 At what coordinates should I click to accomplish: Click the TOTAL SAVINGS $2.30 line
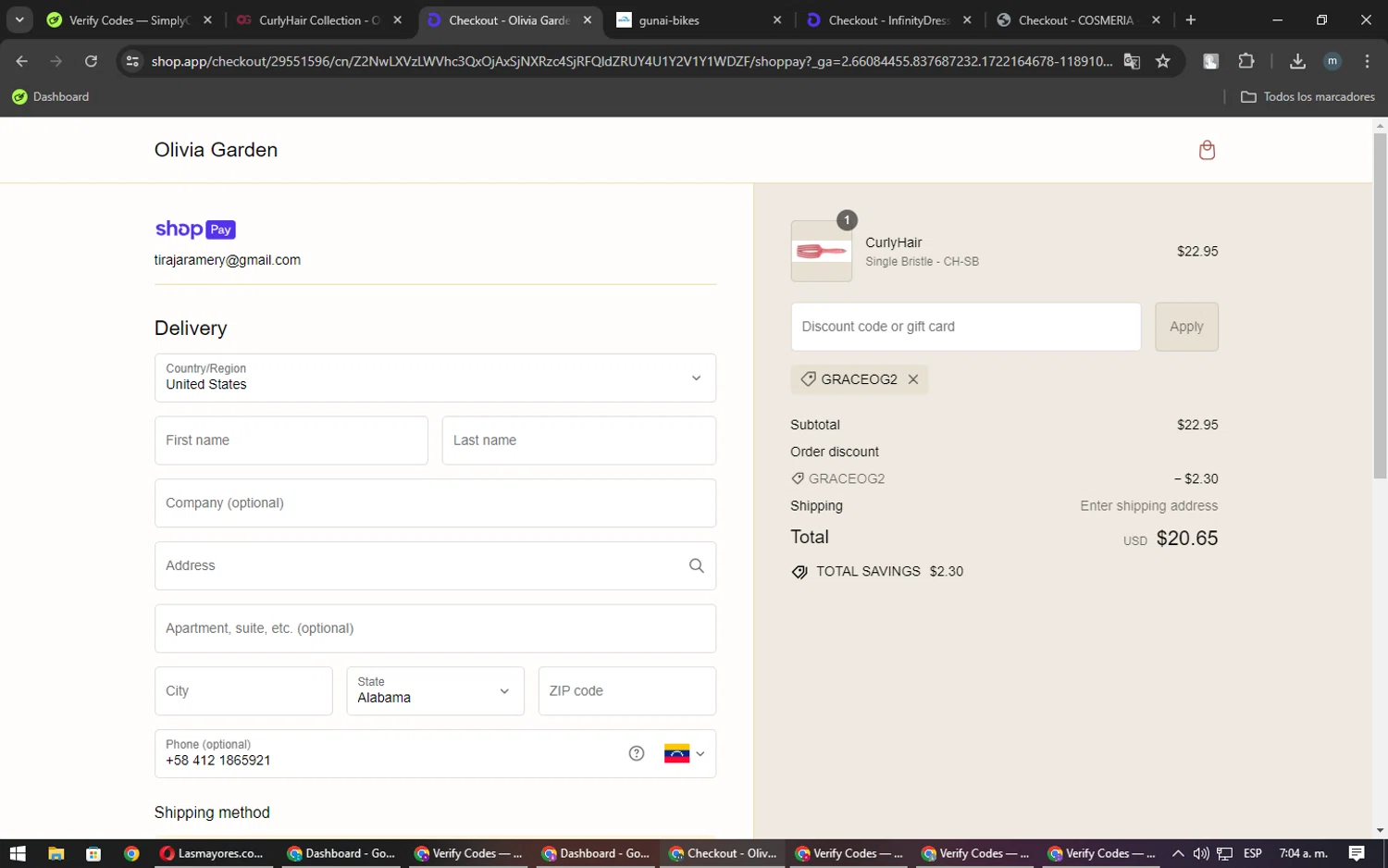[877, 572]
